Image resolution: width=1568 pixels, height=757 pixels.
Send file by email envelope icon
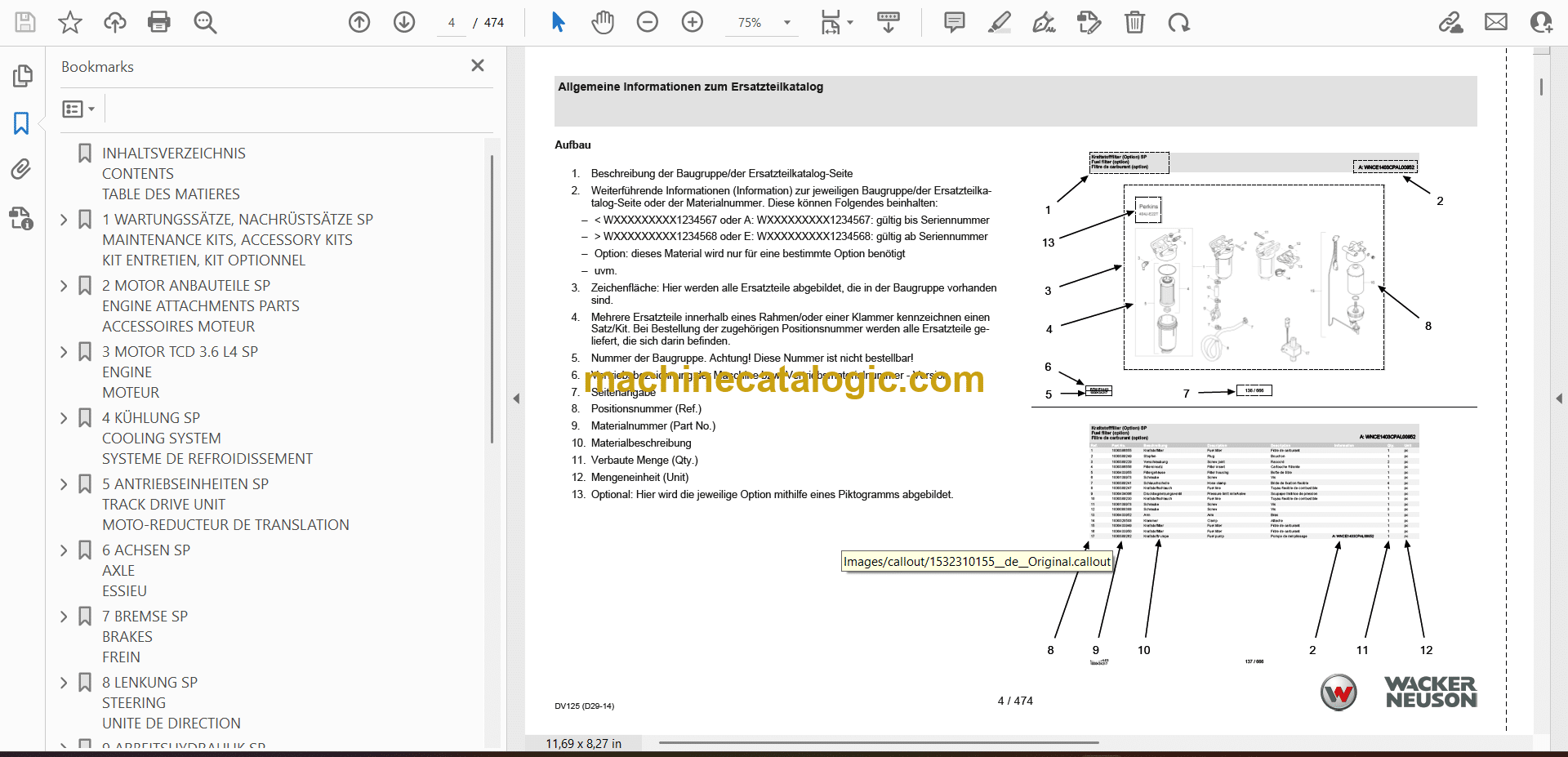pos(1496,22)
